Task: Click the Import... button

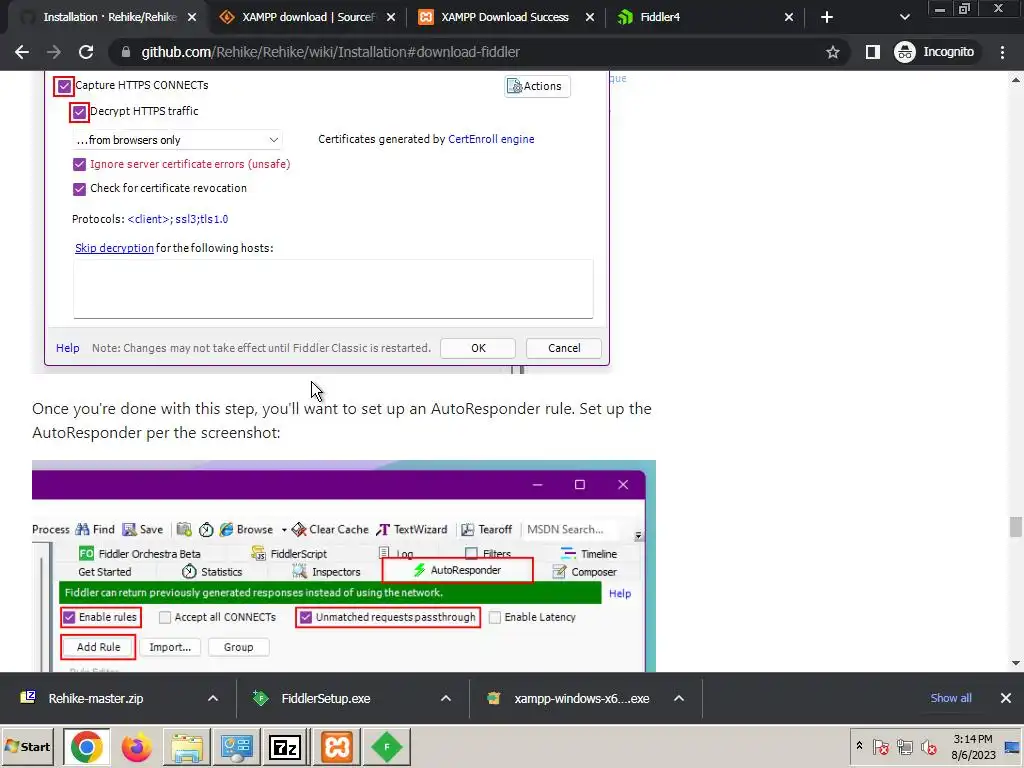Action: (170, 647)
